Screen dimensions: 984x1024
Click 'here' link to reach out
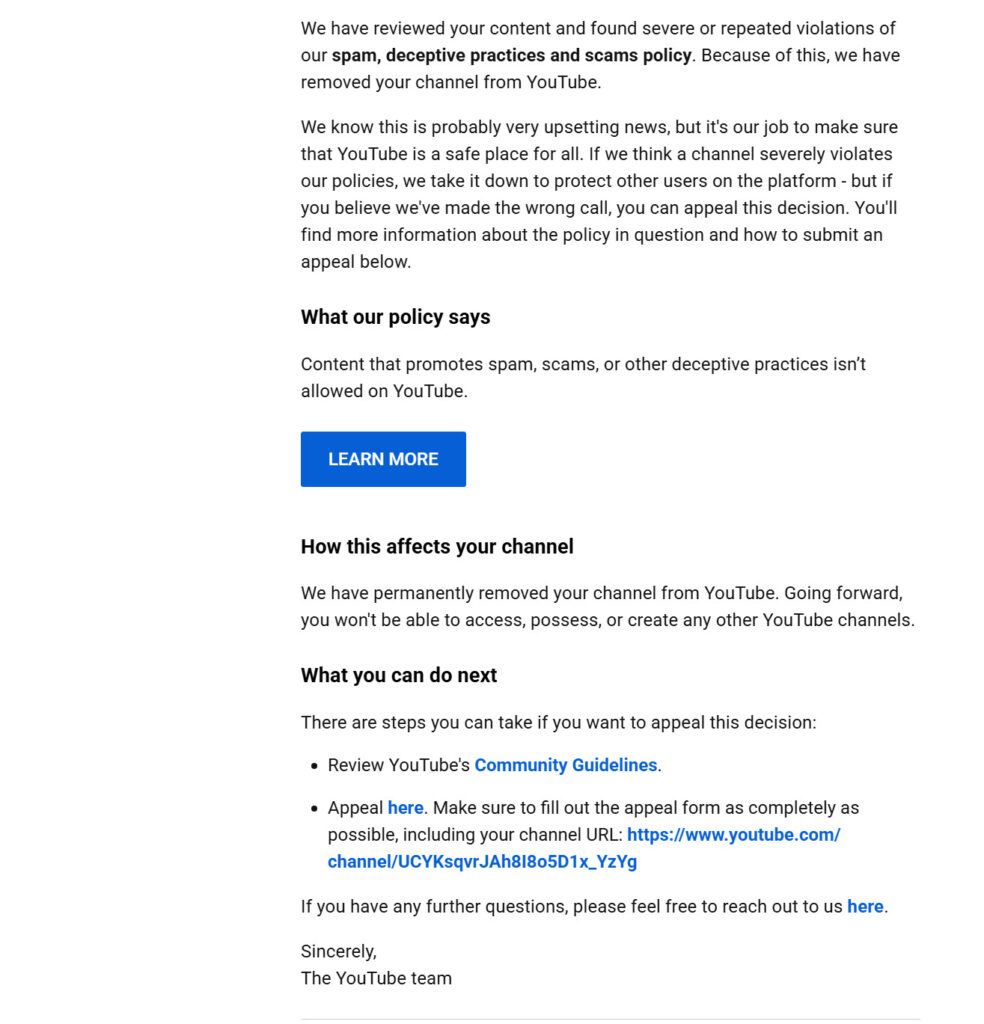pos(864,907)
